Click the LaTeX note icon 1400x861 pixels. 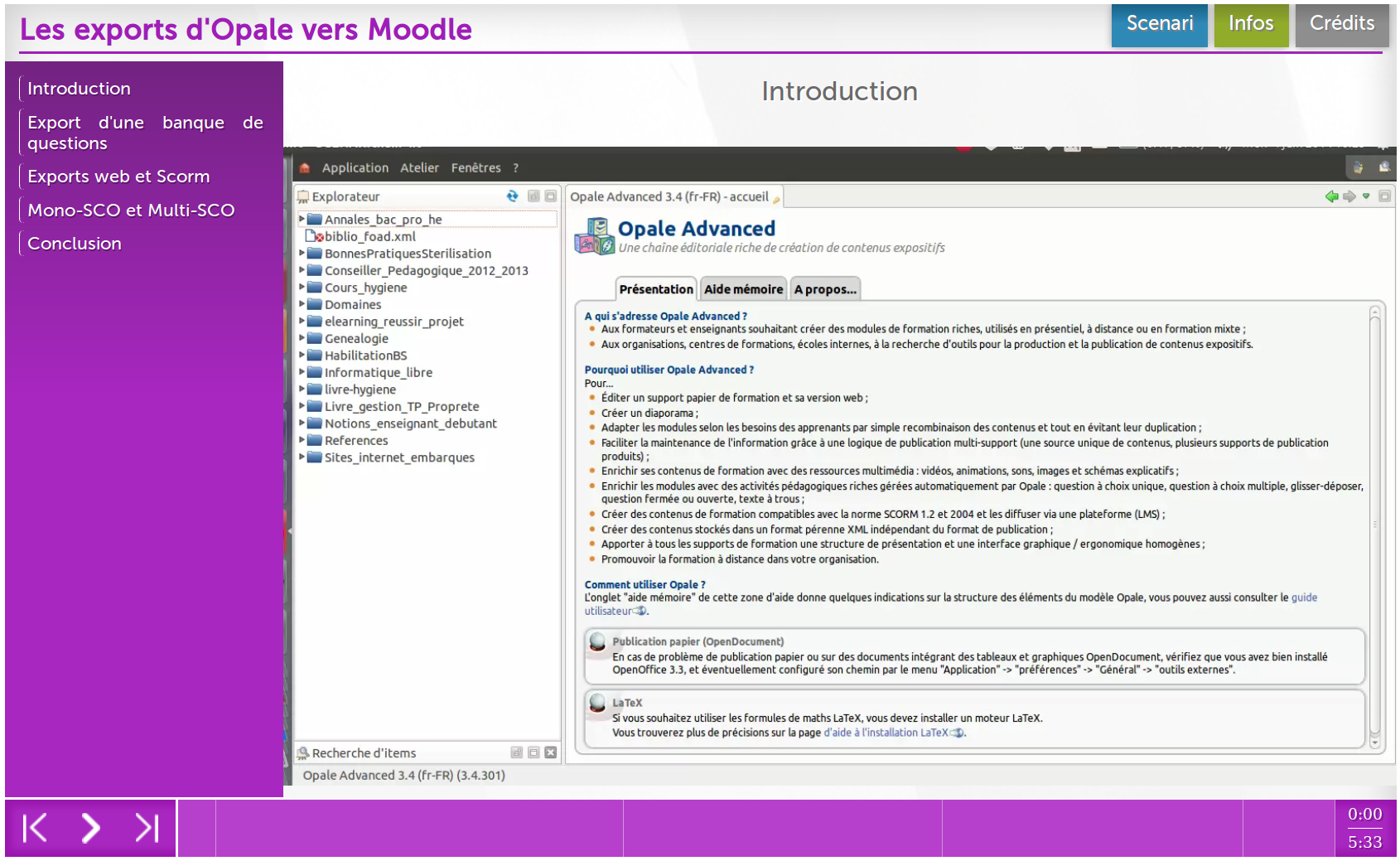pos(597,704)
